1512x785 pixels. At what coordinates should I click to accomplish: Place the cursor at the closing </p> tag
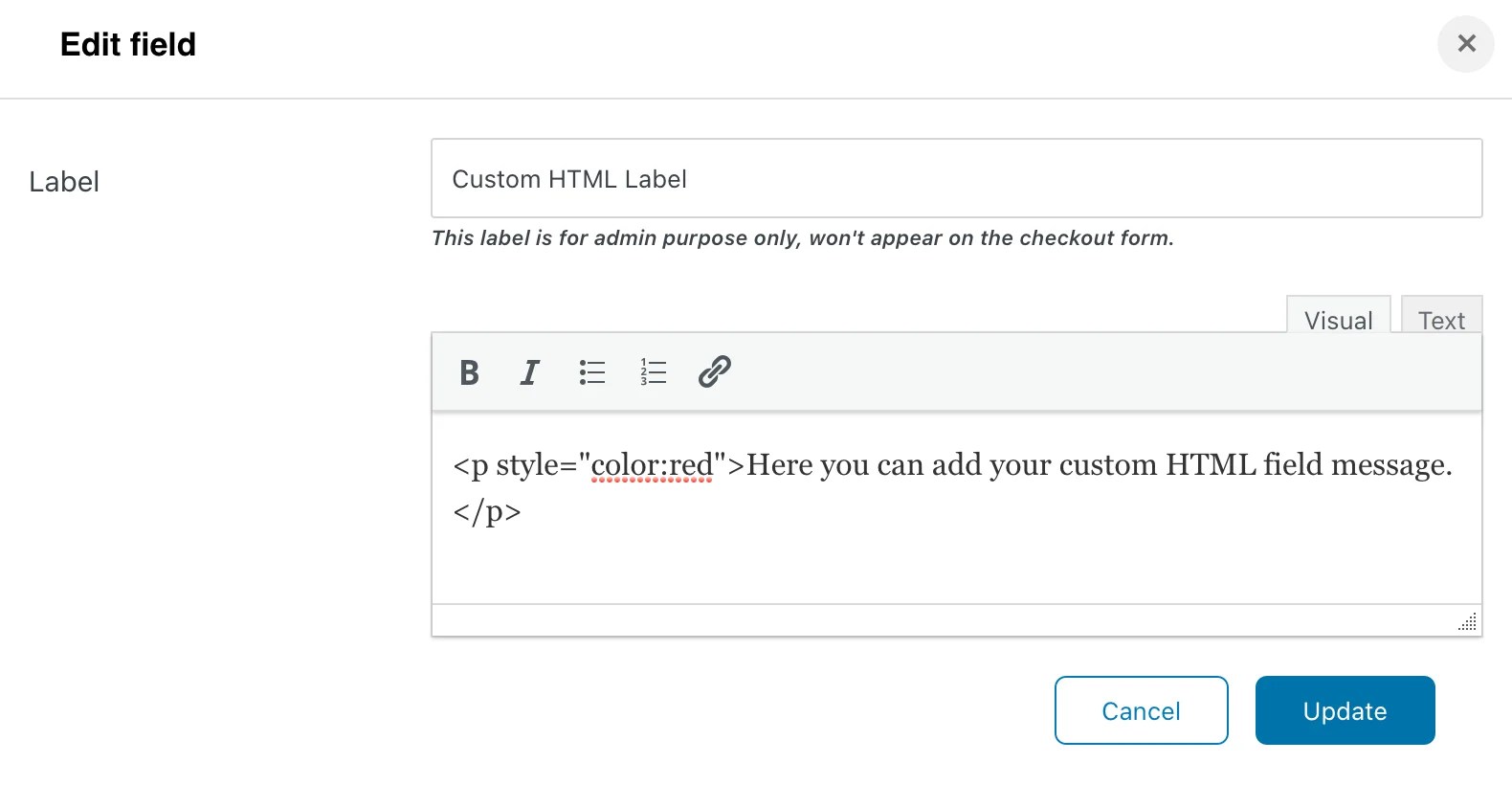point(487,512)
